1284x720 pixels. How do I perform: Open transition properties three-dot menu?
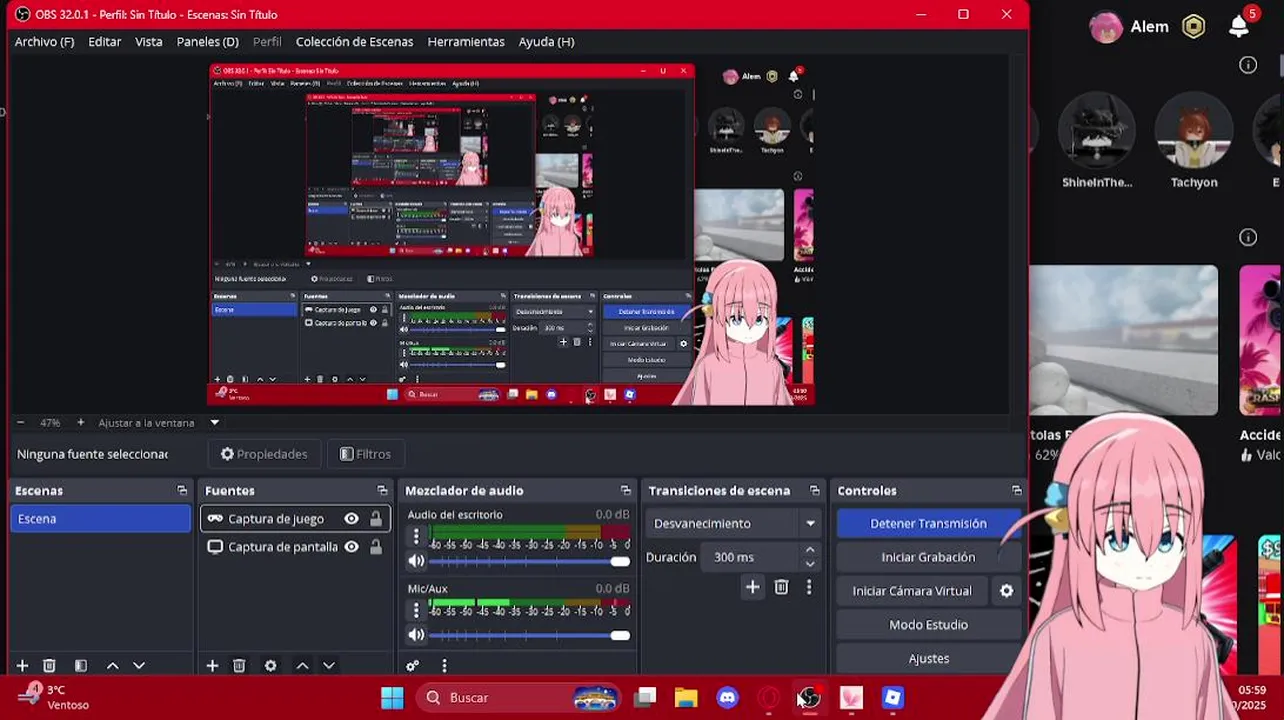tap(809, 588)
